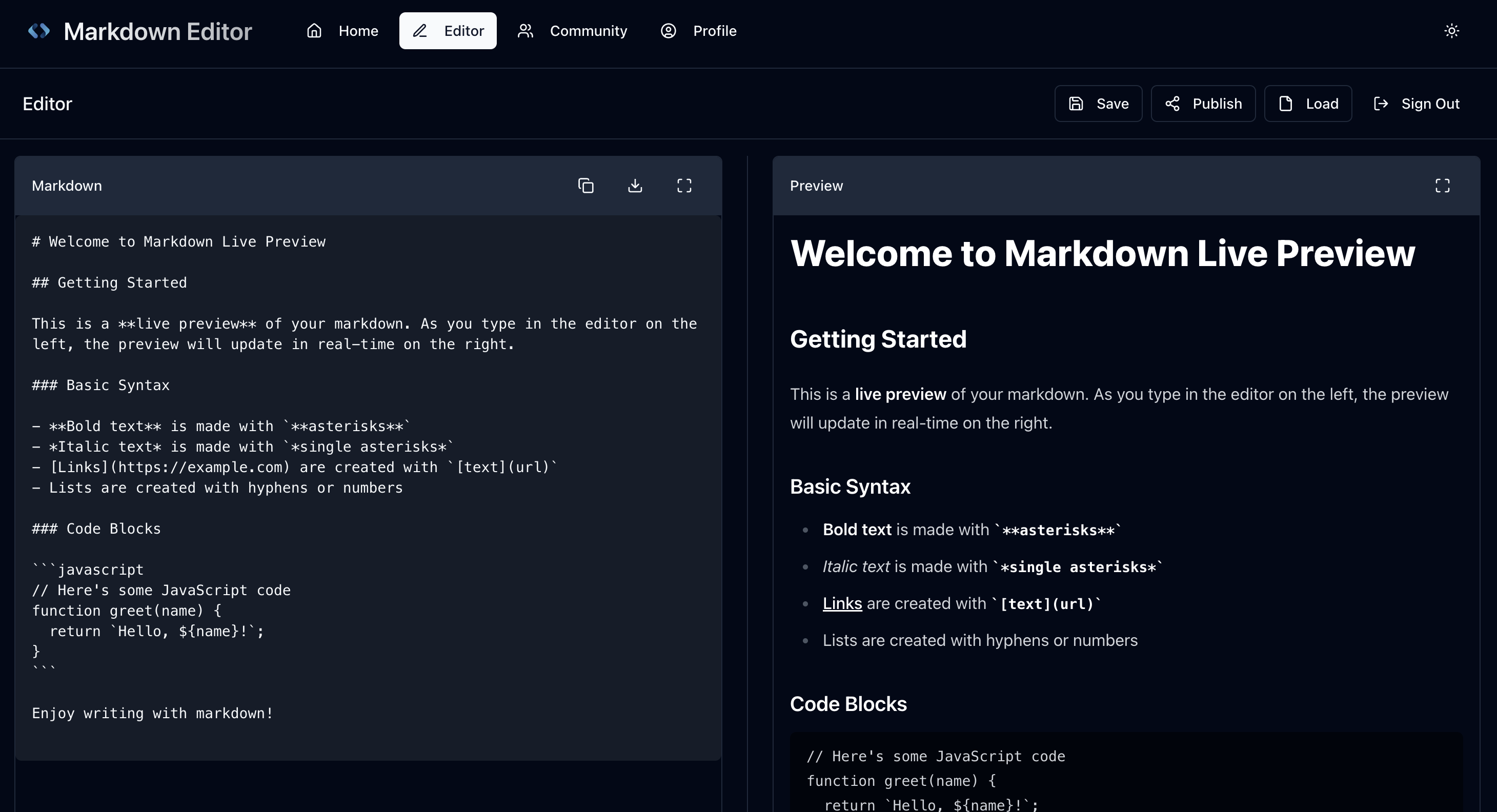Open the Profile tab
This screenshot has height=812, width=1497.
point(699,31)
